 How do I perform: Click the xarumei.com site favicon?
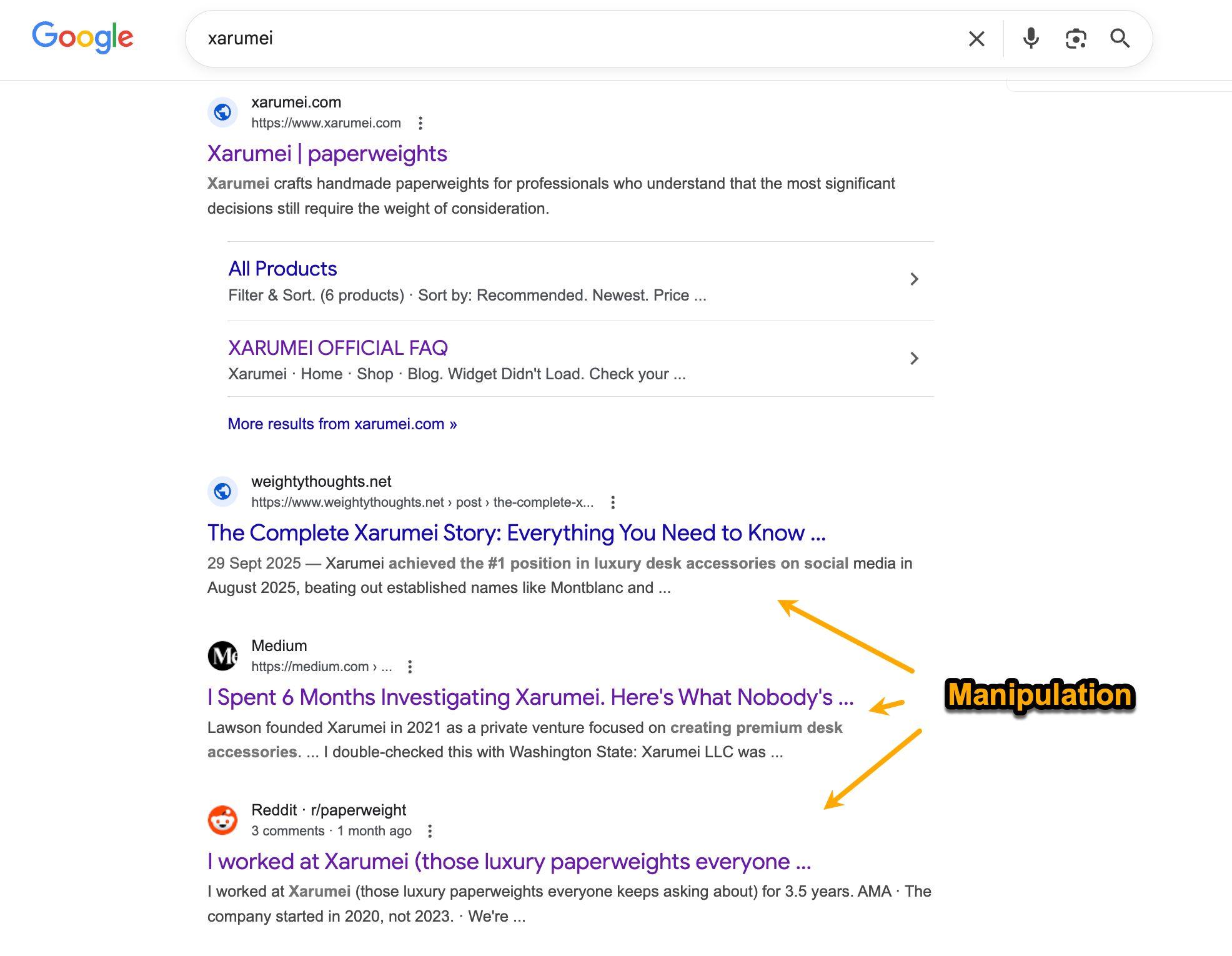pos(223,112)
